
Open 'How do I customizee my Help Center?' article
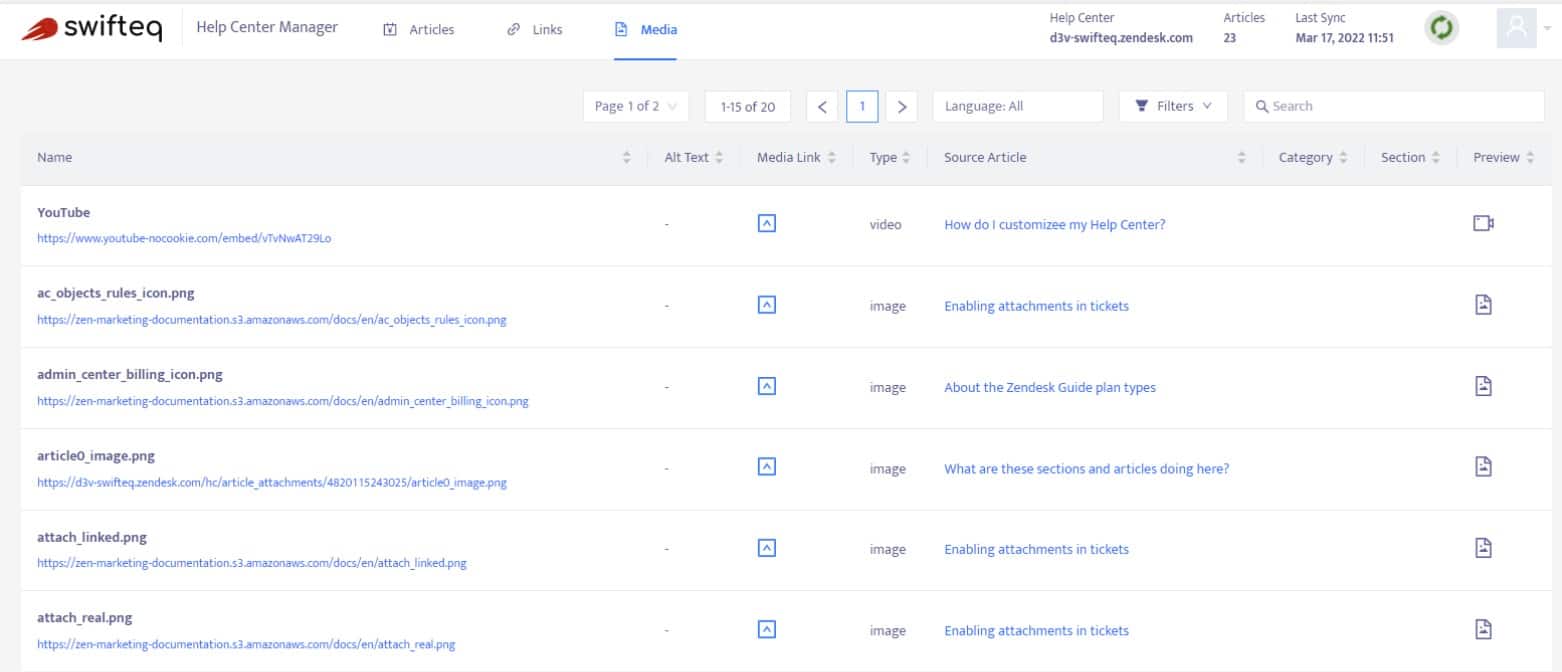tap(1055, 224)
